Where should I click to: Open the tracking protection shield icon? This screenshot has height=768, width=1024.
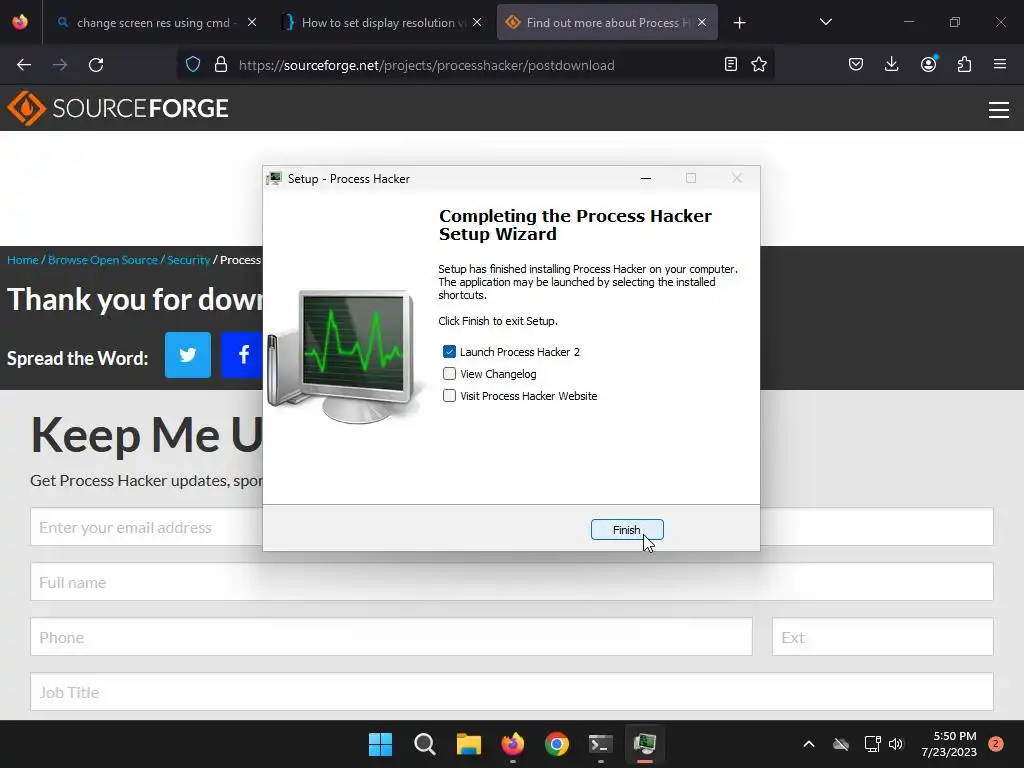(x=193, y=65)
